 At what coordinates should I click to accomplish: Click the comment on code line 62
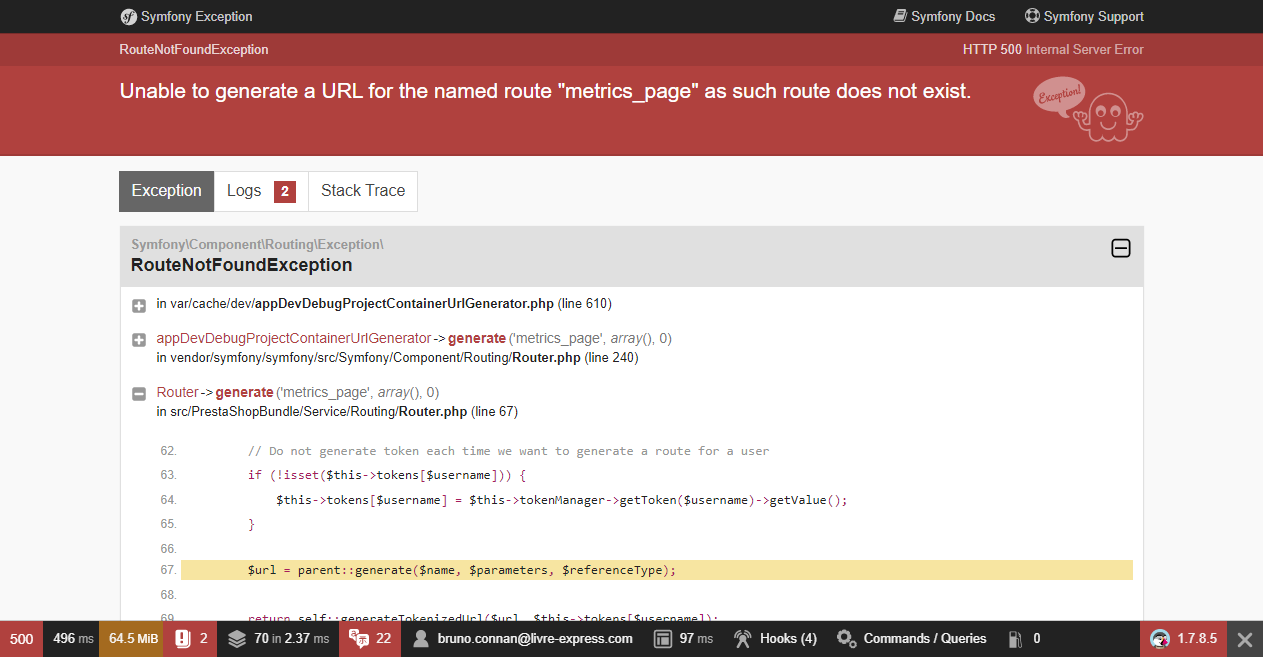click(x=508, y=451)
